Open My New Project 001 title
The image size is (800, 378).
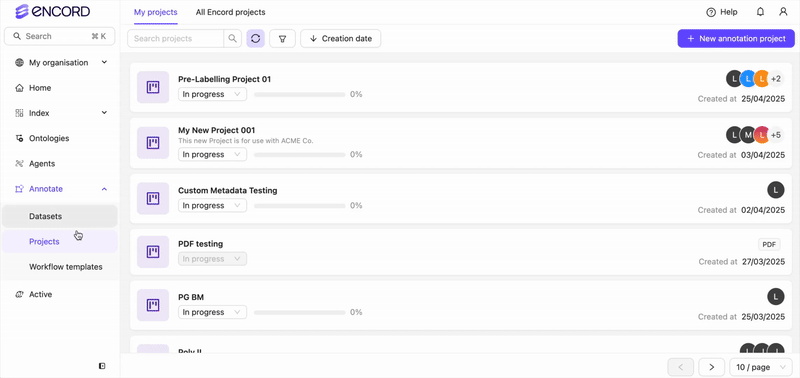pos(216,130)
